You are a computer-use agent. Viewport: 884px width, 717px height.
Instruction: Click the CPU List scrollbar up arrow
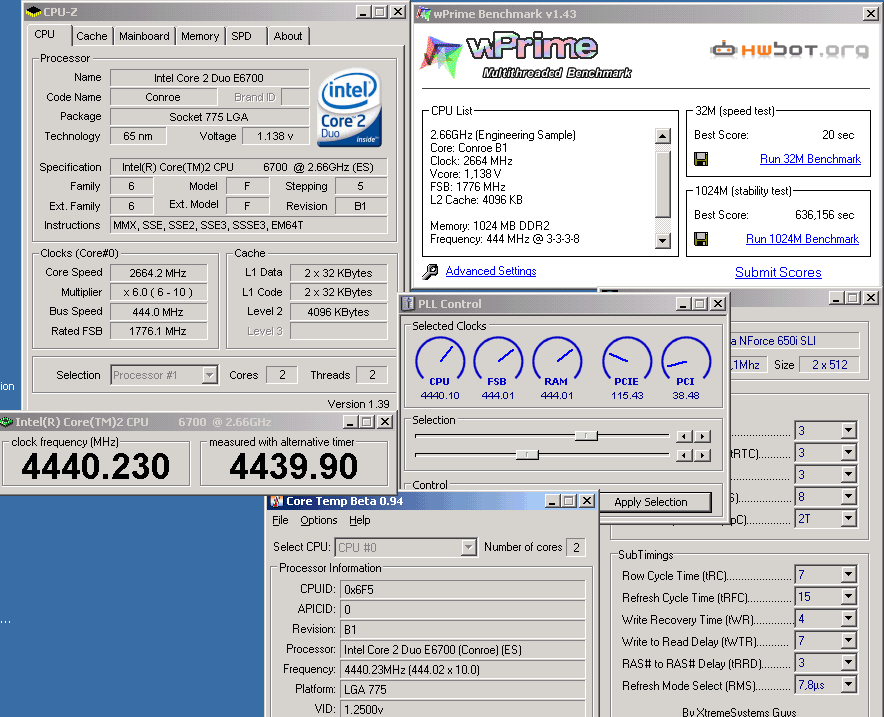663,136
